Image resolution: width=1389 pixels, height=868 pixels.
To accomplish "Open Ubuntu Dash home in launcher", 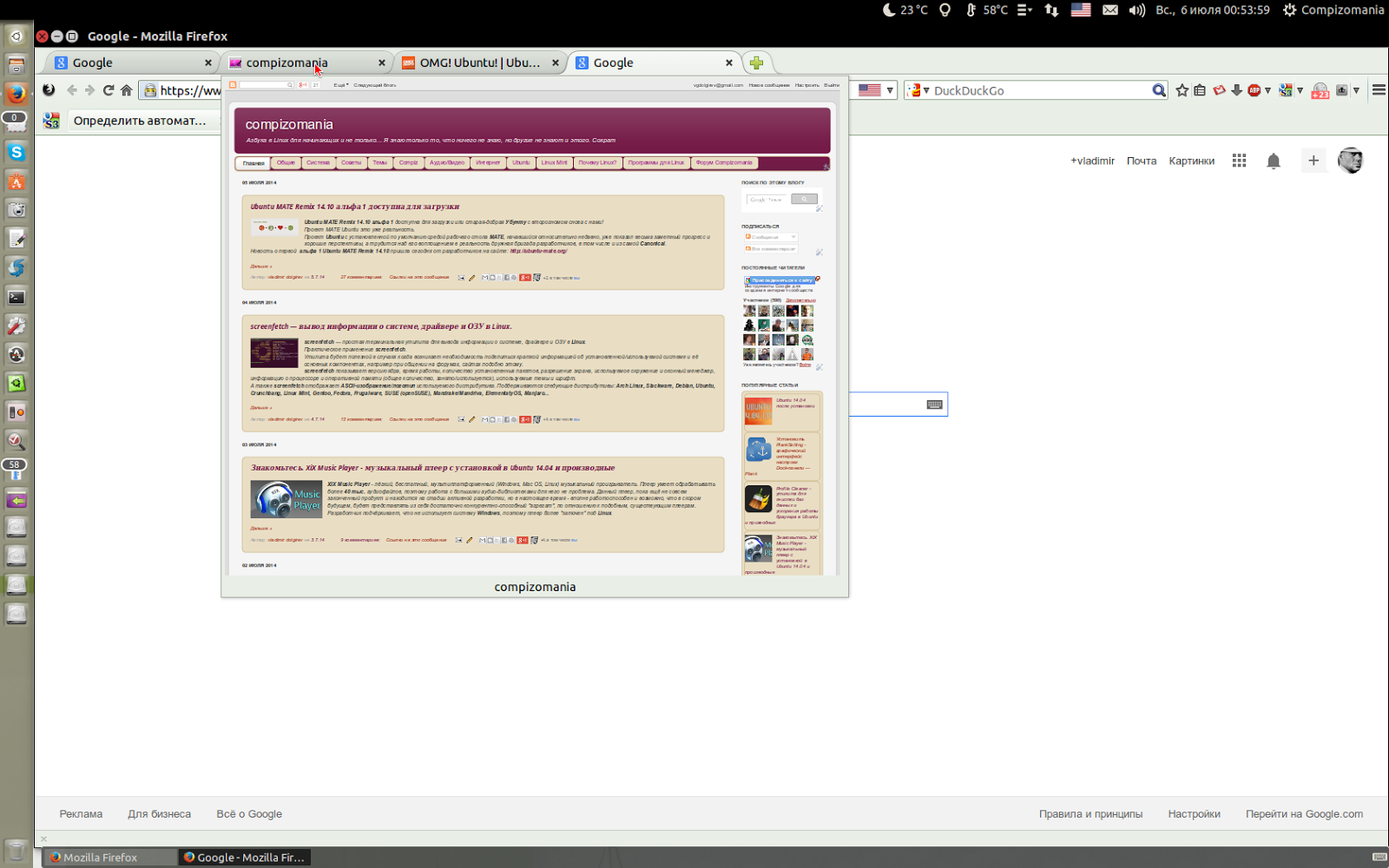I will point(16,36).
